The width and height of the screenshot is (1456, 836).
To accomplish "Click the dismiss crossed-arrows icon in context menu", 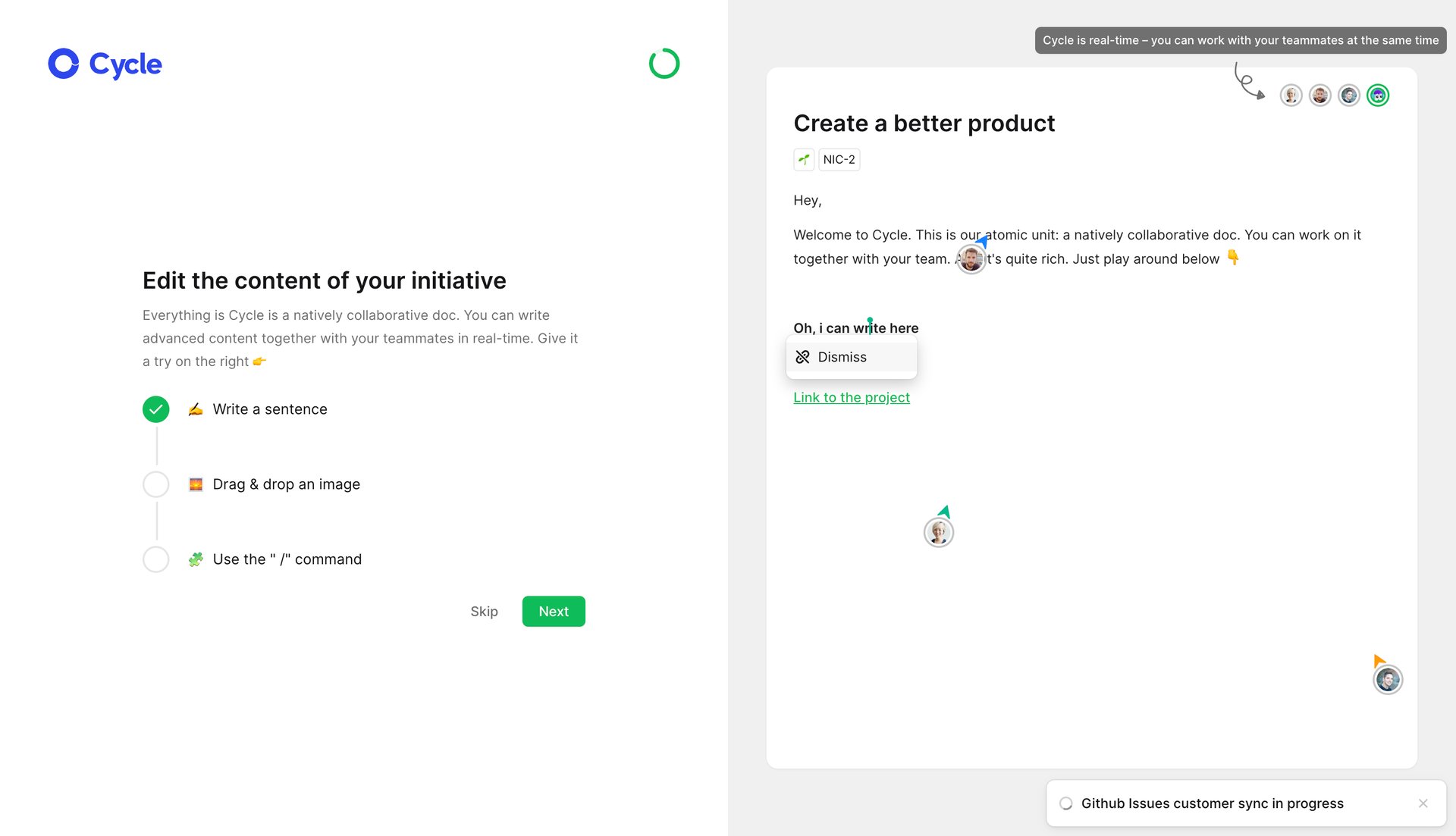I will coord(802,356).
